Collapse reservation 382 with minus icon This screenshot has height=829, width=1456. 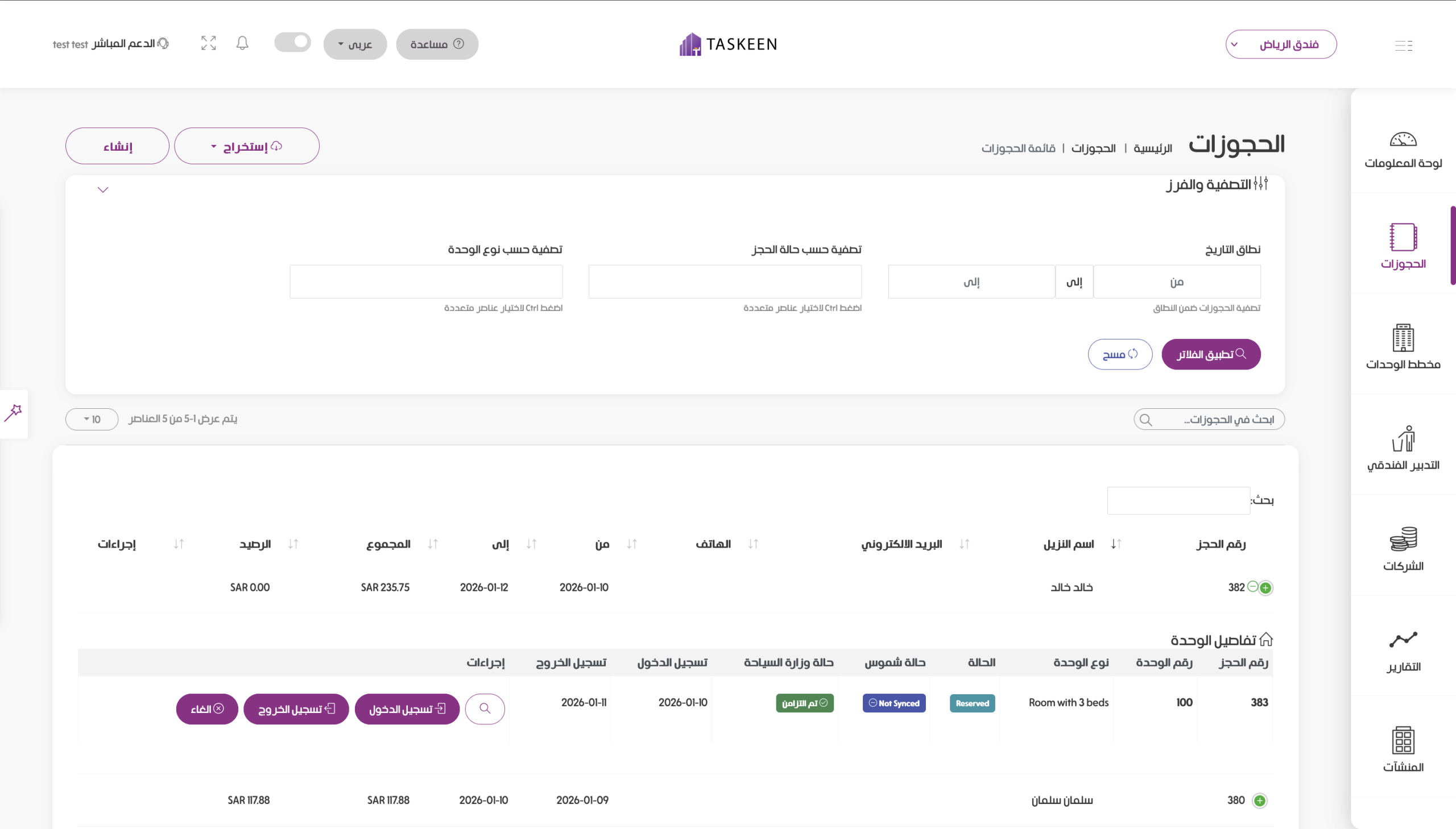[1252, 587]
